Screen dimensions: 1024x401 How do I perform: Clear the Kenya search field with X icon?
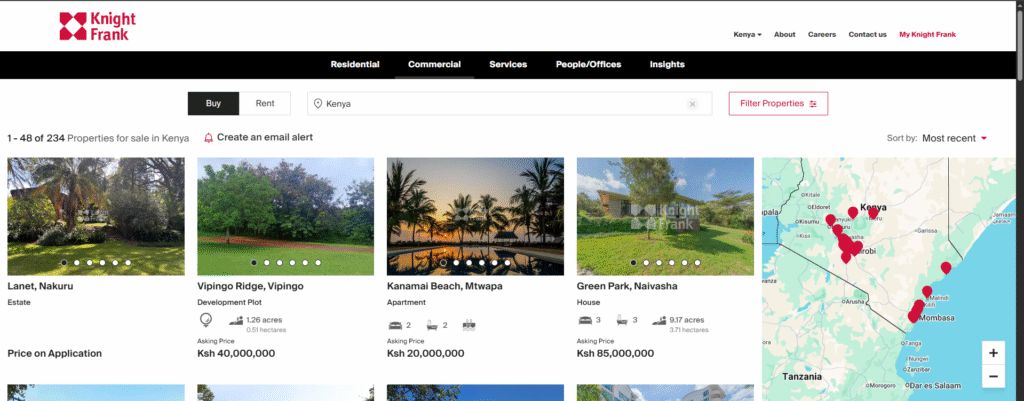692,104
